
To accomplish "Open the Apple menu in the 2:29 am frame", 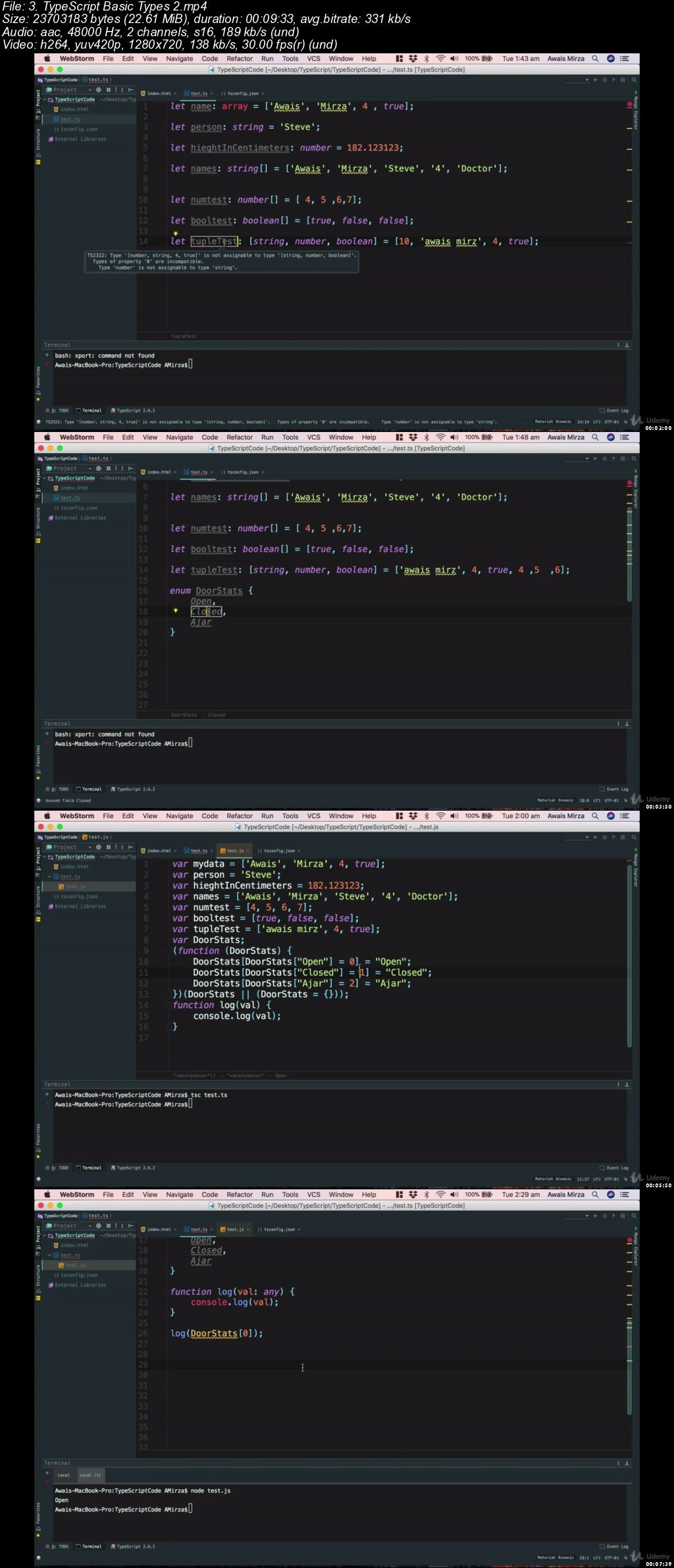I will tap(47, 1195).
